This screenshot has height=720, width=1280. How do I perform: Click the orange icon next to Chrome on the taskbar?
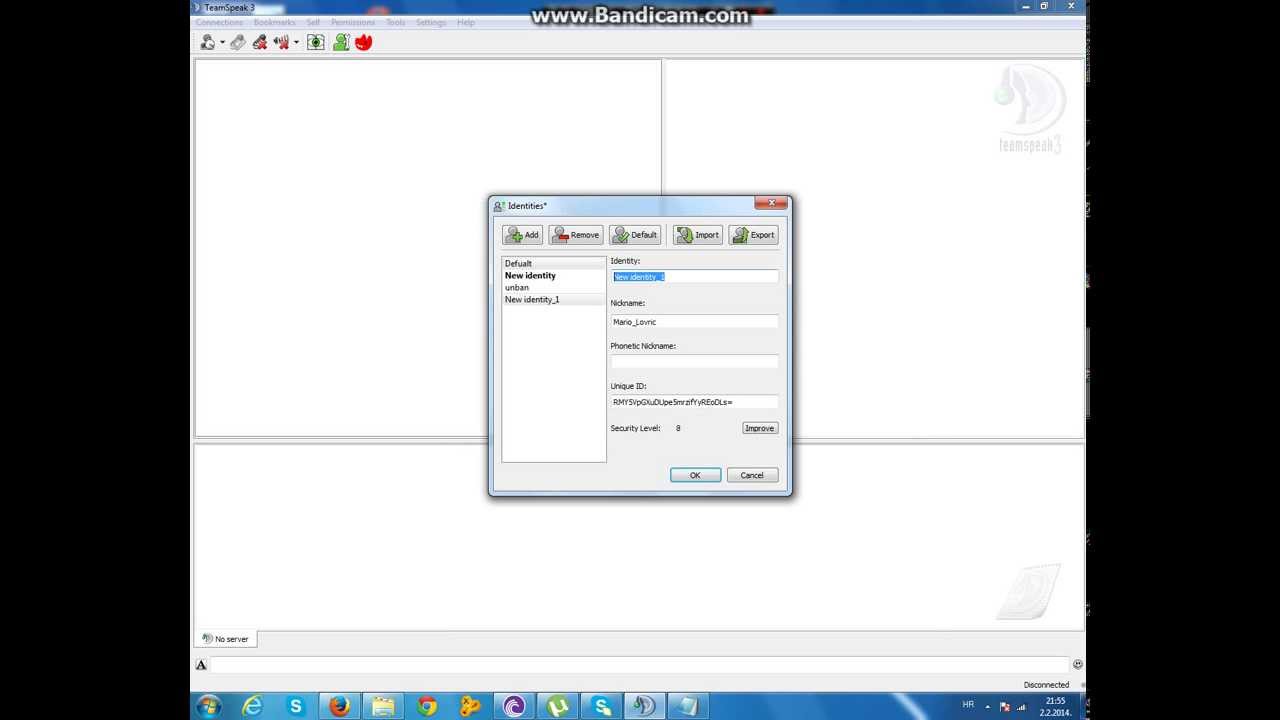click(470, 706)
